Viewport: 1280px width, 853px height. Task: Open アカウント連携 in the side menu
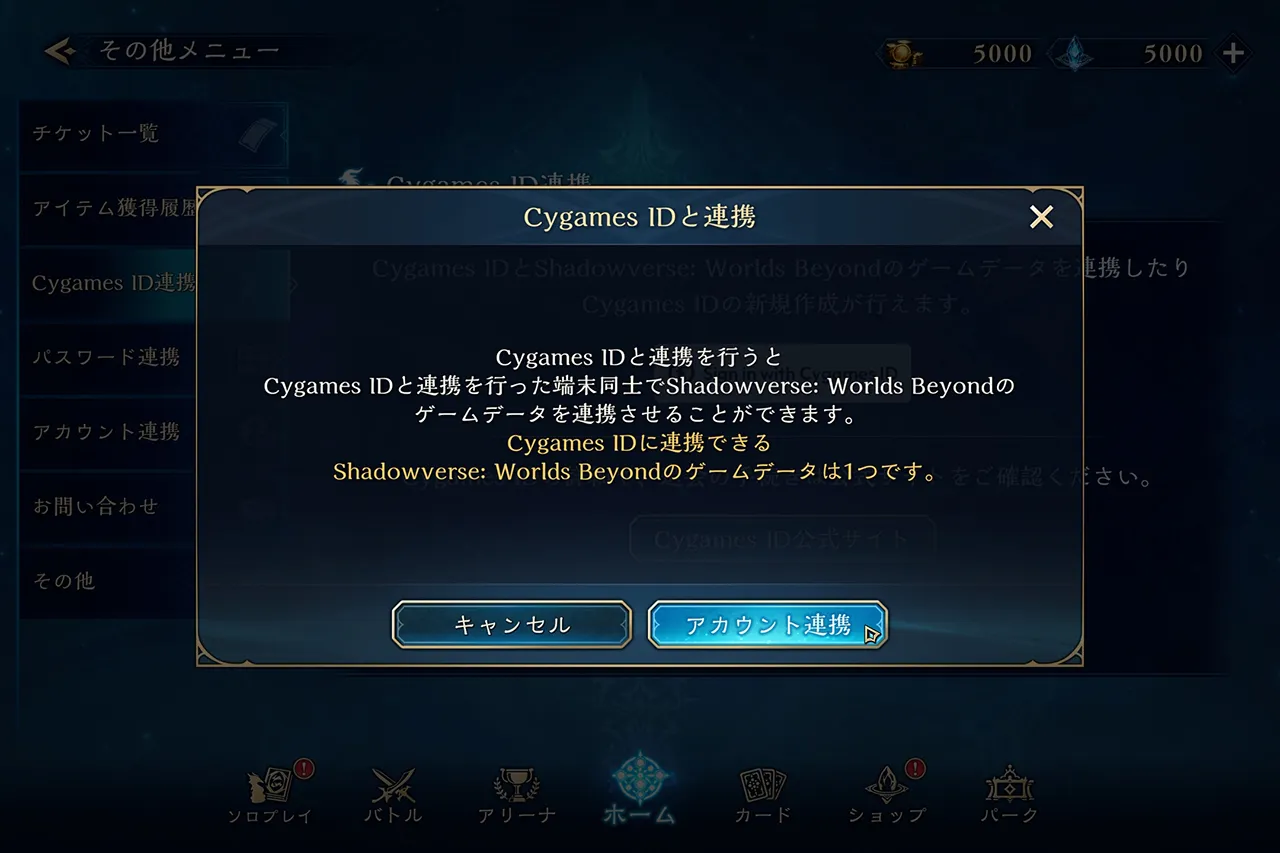108,432
